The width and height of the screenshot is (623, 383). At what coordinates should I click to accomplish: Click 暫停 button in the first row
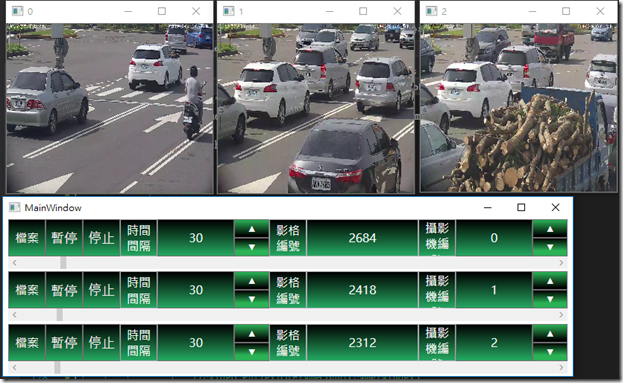(64, 238)
